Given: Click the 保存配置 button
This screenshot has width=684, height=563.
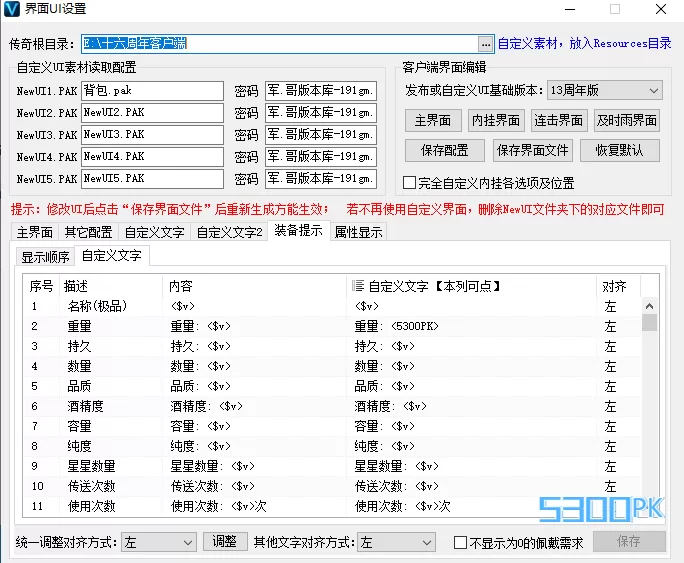Looking at the screenshot, I should pos(445,150).
